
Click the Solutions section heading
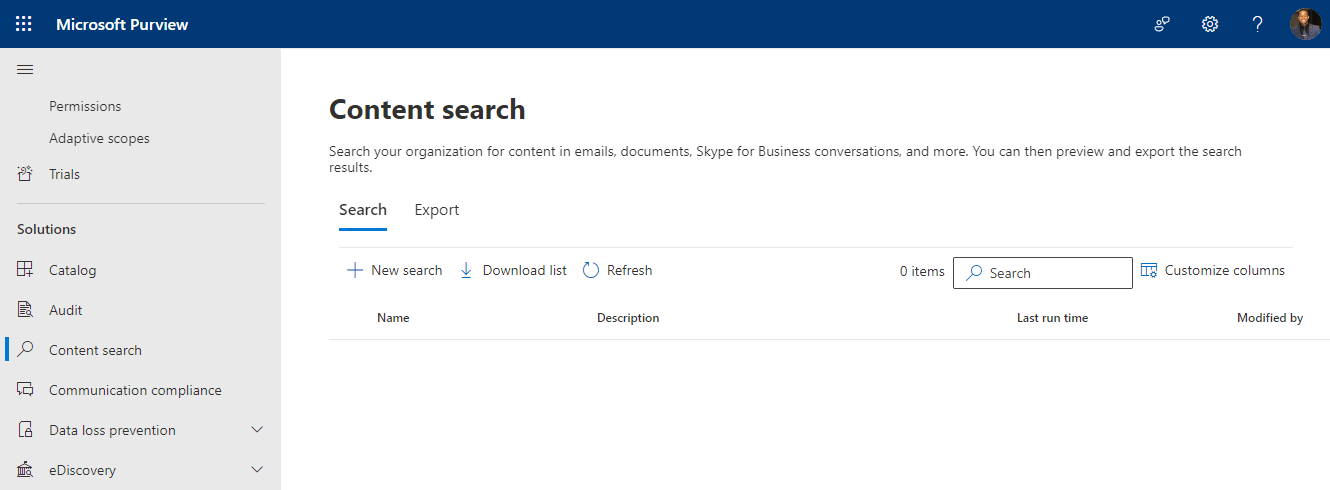(47, 229)
